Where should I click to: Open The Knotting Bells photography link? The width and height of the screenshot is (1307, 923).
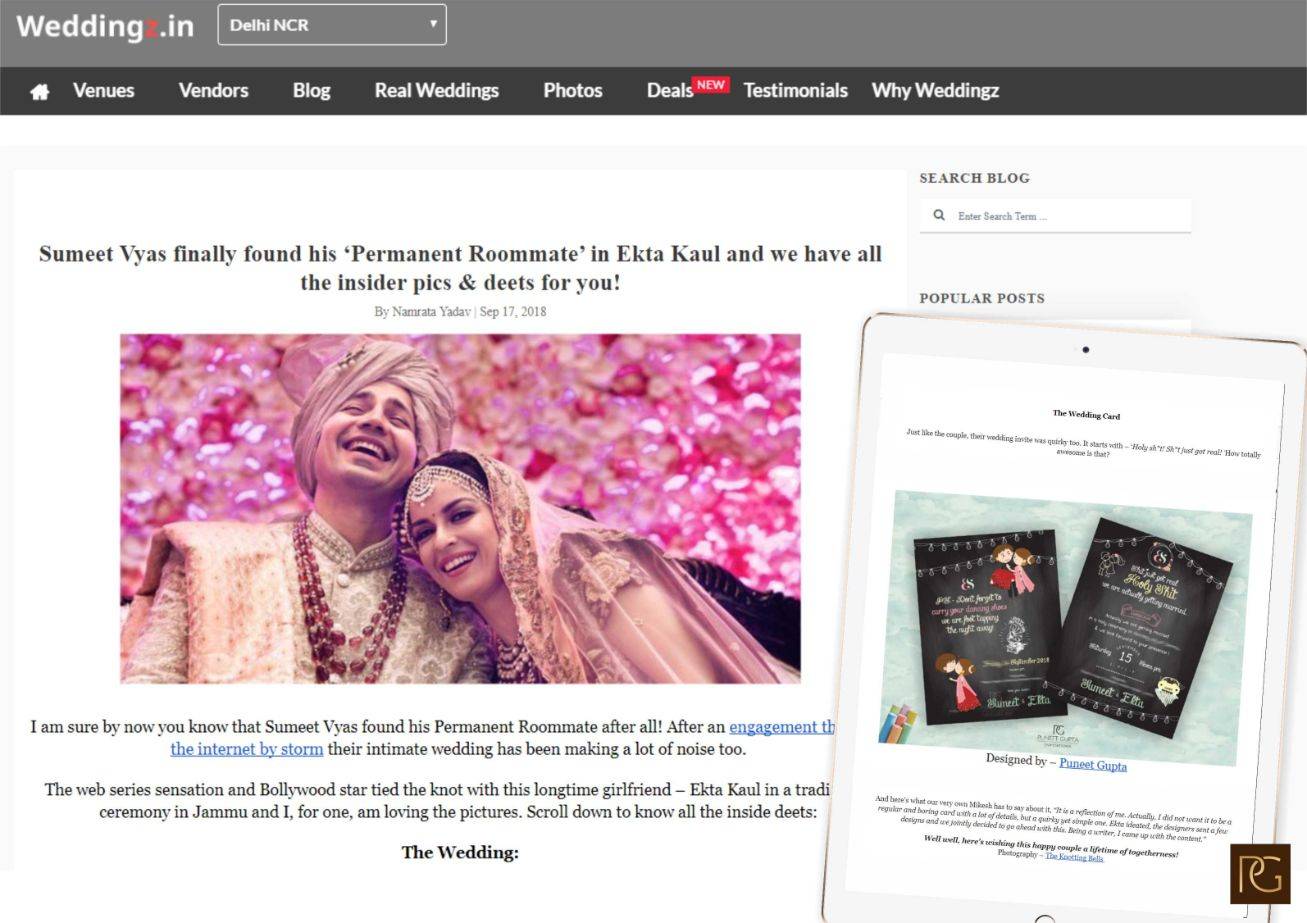click(x=1074, y=857)
